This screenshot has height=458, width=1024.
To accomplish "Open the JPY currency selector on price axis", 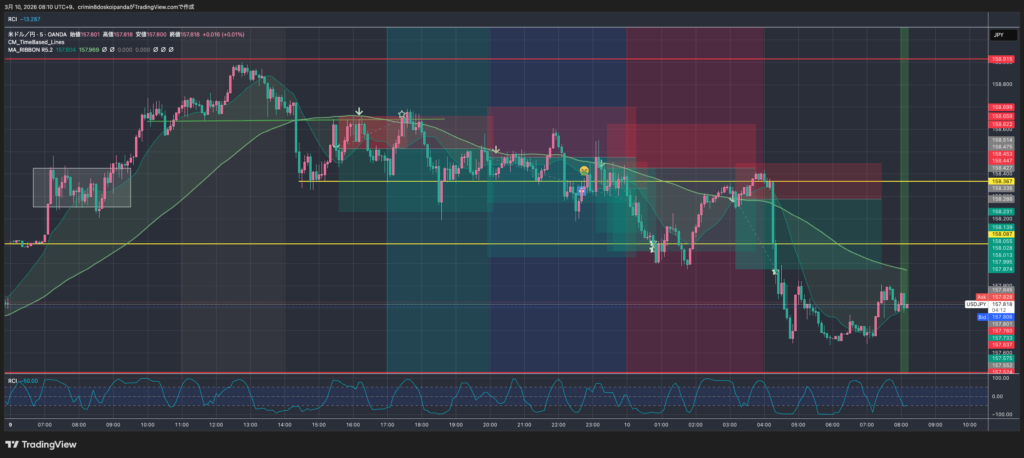I will click(x=997, y=34).
